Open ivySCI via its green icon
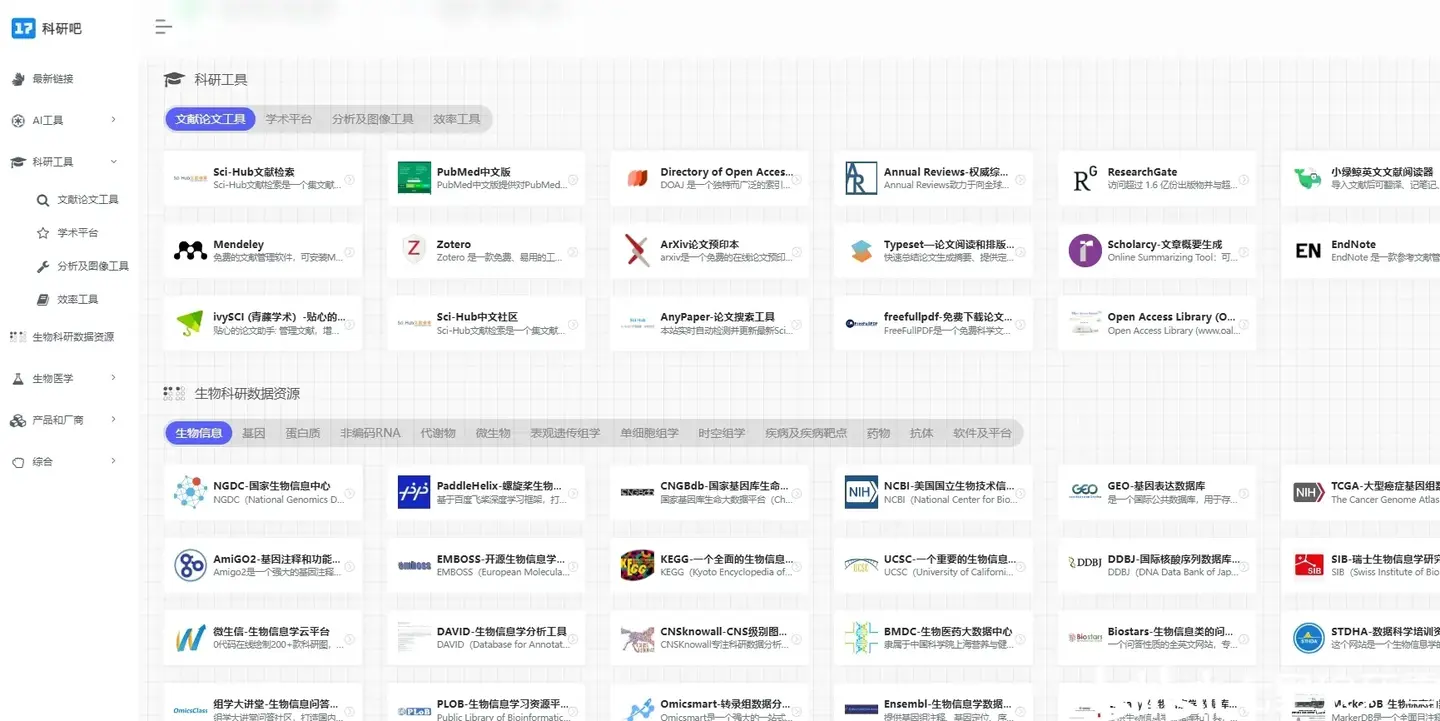The image size is (1440, 721). click(190, 323)
